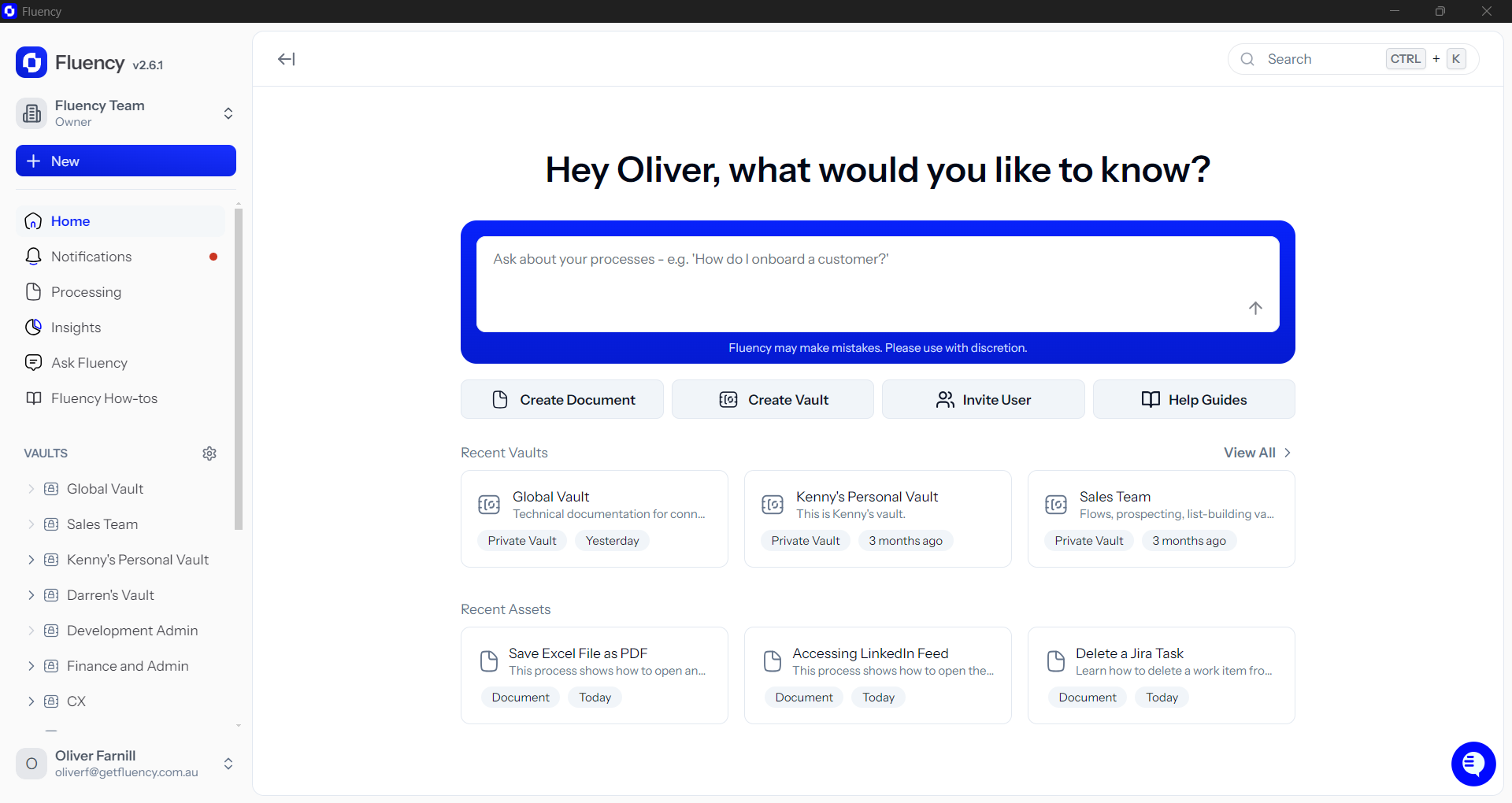Expand the Development Admin vault chevron

[x=31, y=631]
